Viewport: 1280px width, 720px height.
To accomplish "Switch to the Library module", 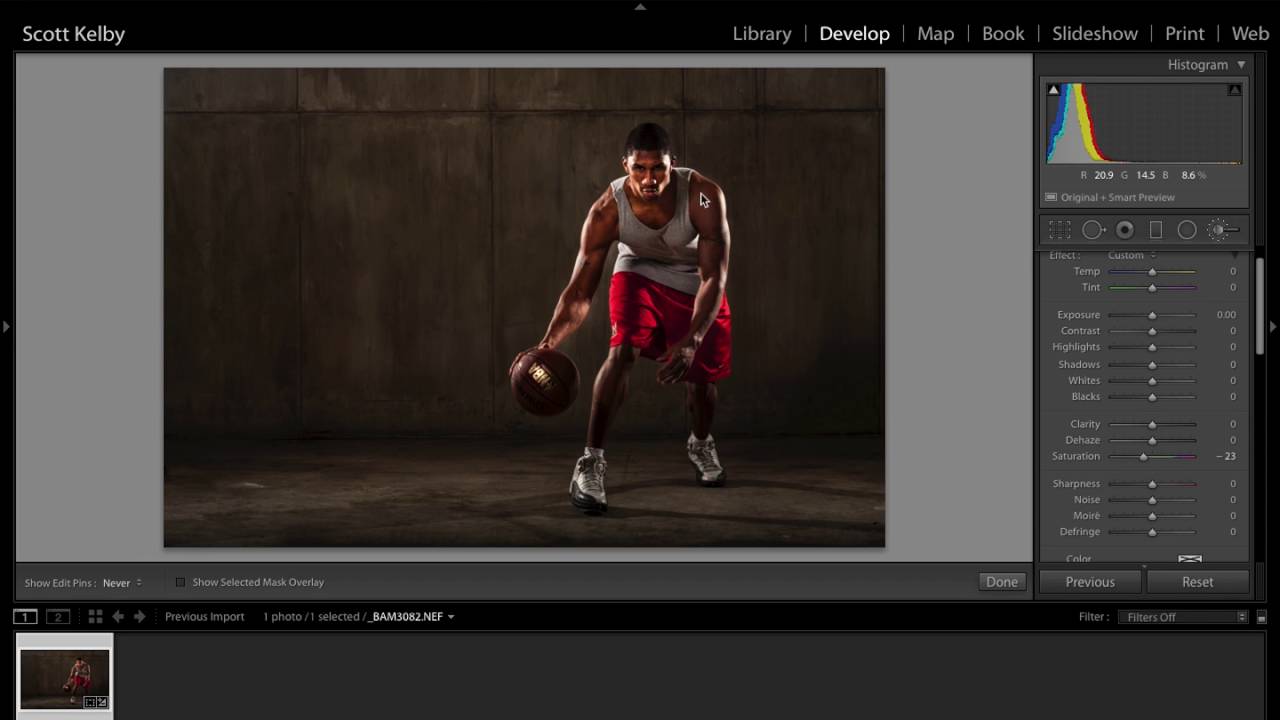I will coord(762,33).
